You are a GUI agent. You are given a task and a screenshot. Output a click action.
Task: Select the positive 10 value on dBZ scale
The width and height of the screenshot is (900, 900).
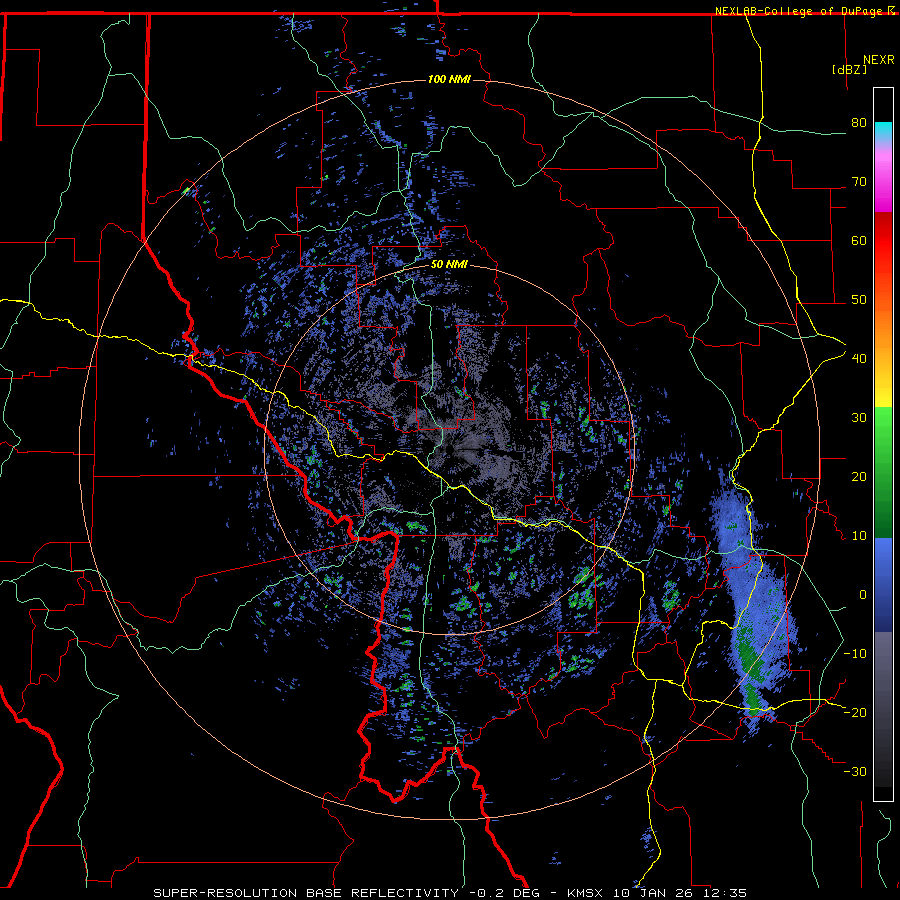859,536
